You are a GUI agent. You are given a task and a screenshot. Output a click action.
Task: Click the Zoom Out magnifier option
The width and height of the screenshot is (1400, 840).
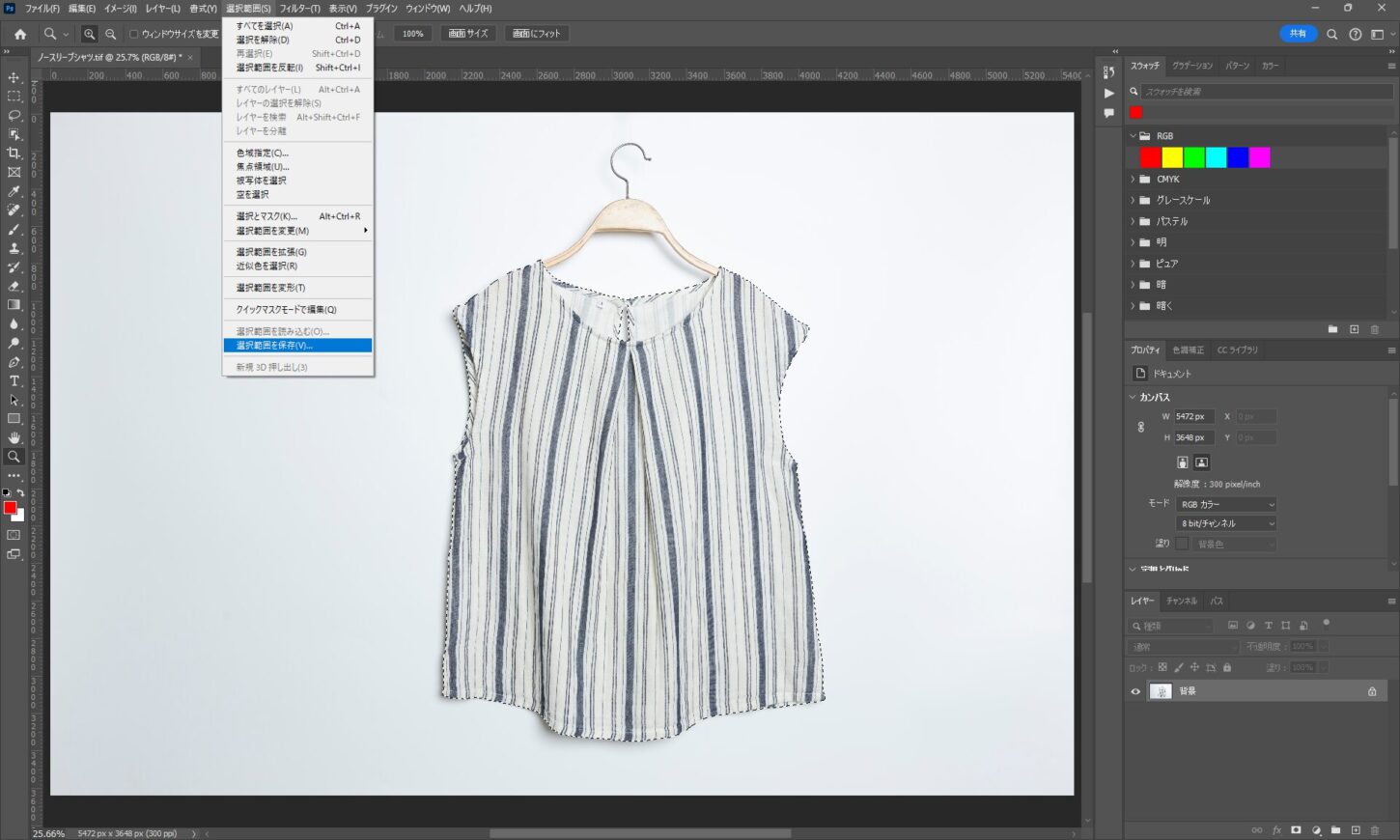coord(110,34)
